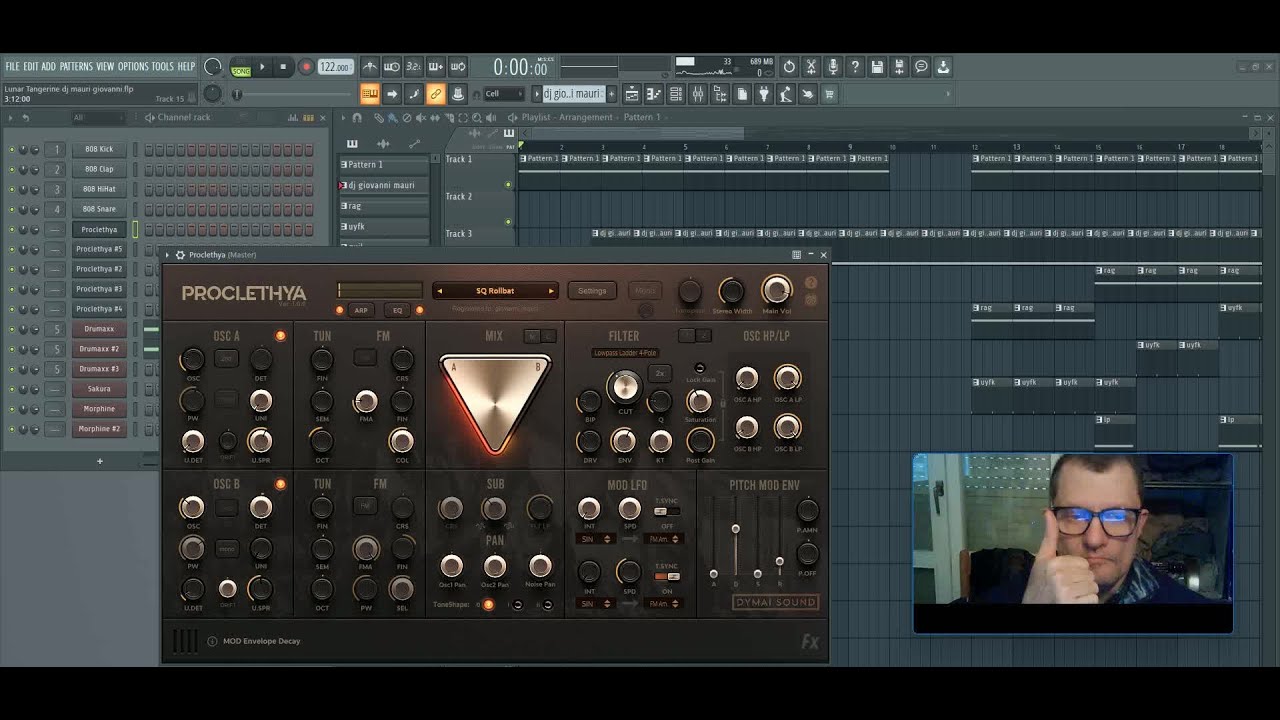Click the download arrow icon at toolbar end
Screen dimensions: 1280x720
point(943,67)
